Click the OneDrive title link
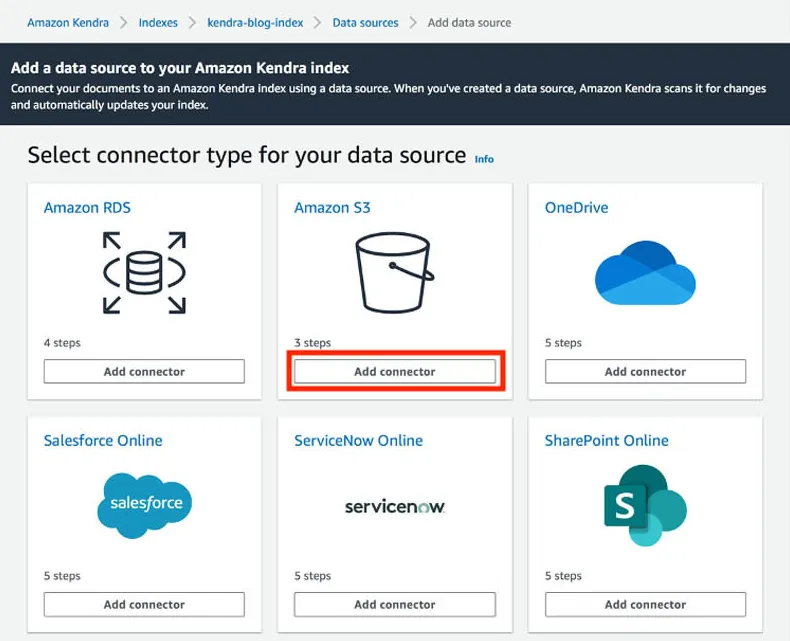Screen dimensions: 790x641 576,208
